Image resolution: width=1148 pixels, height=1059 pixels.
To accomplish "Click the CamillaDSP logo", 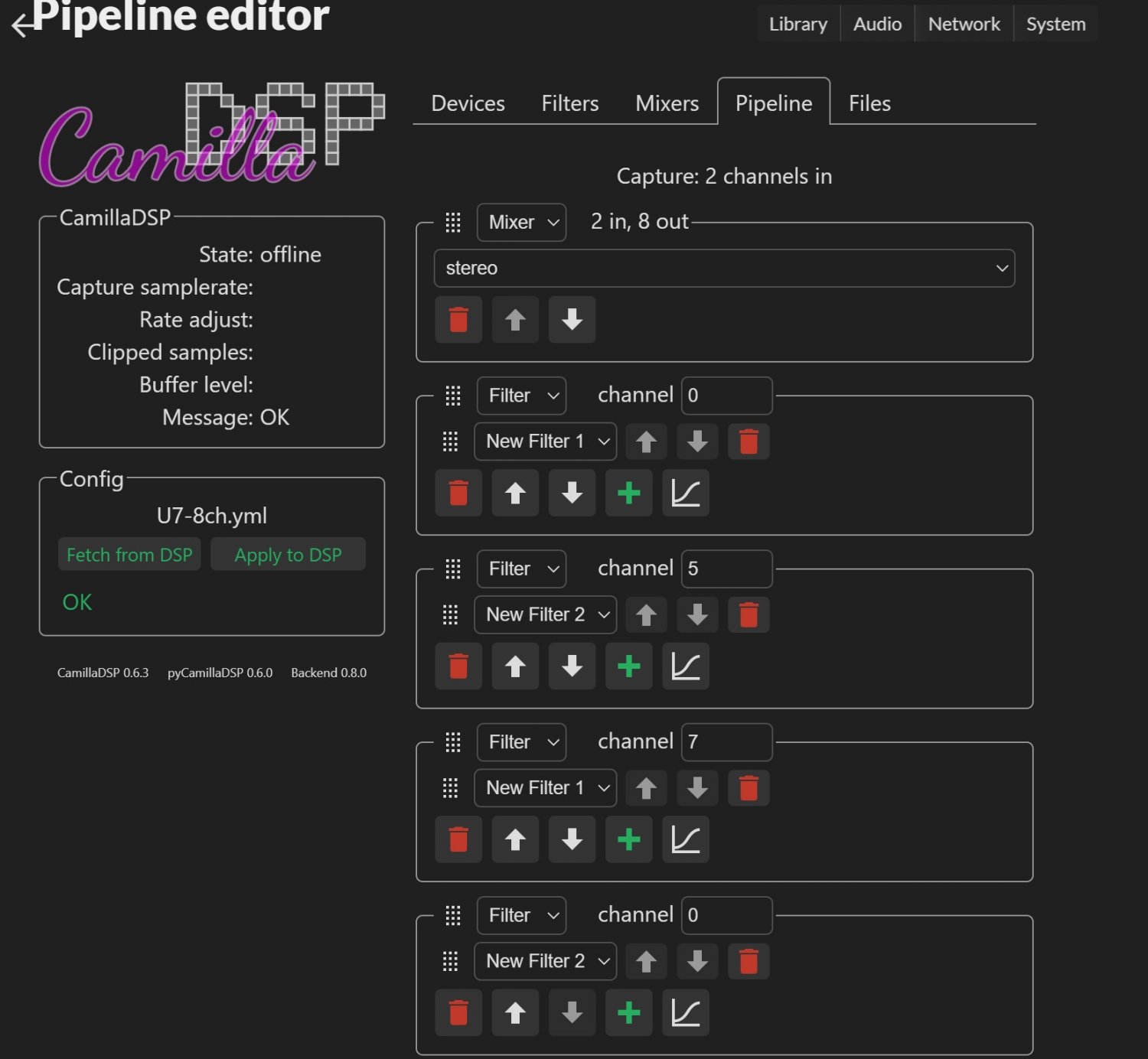I will tap(212, 134).
